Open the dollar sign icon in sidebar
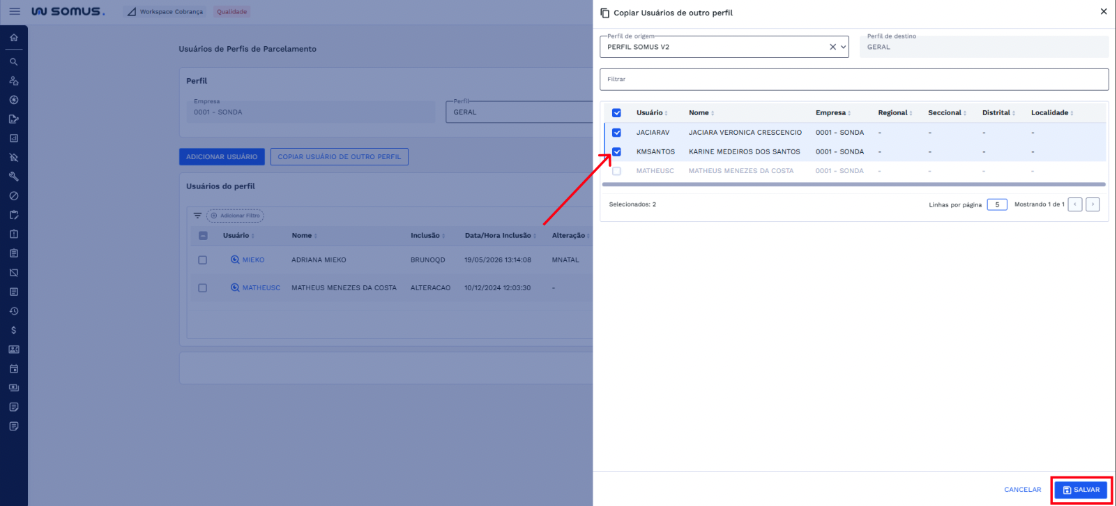 pos(14,330)
